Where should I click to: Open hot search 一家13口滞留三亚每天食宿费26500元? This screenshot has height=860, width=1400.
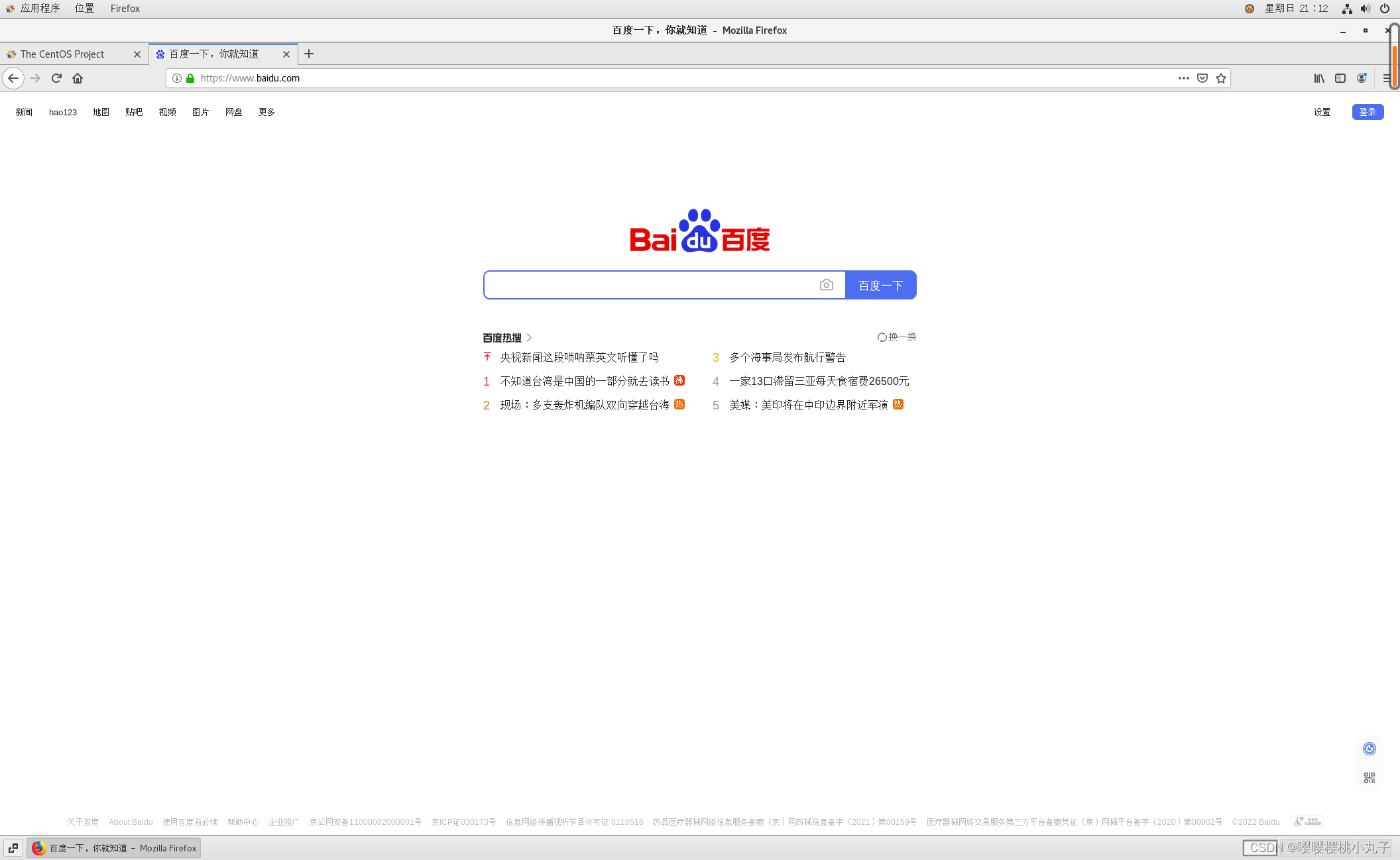coord(819,381)
